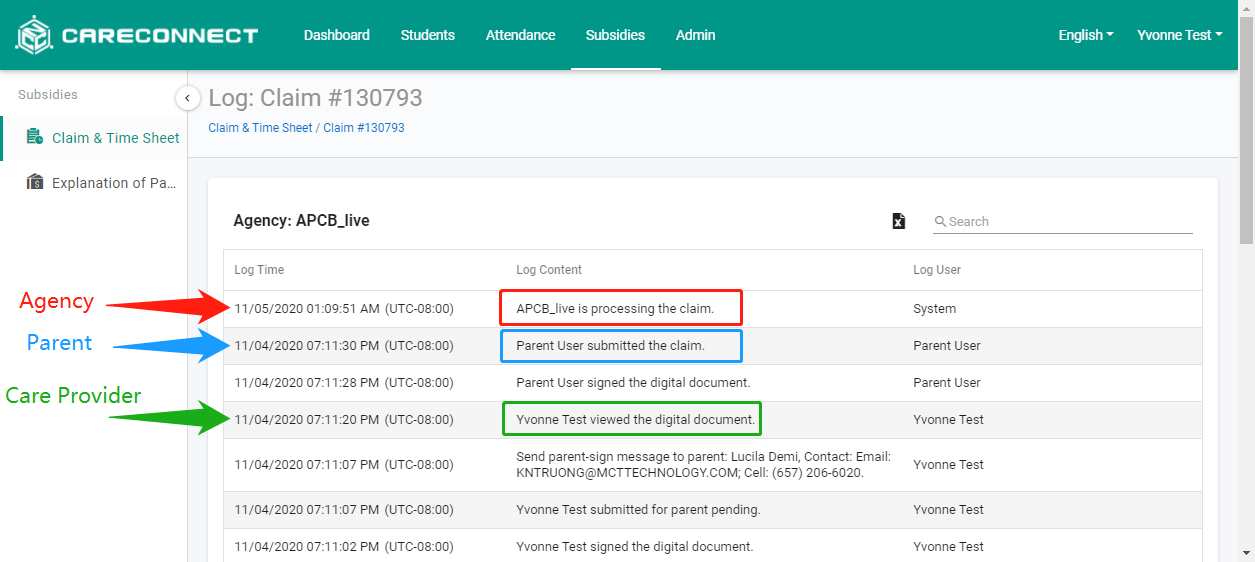Click the Explanation of Payment sidebar icon
The image size is (1255, 562).
(x=35, y=182)
